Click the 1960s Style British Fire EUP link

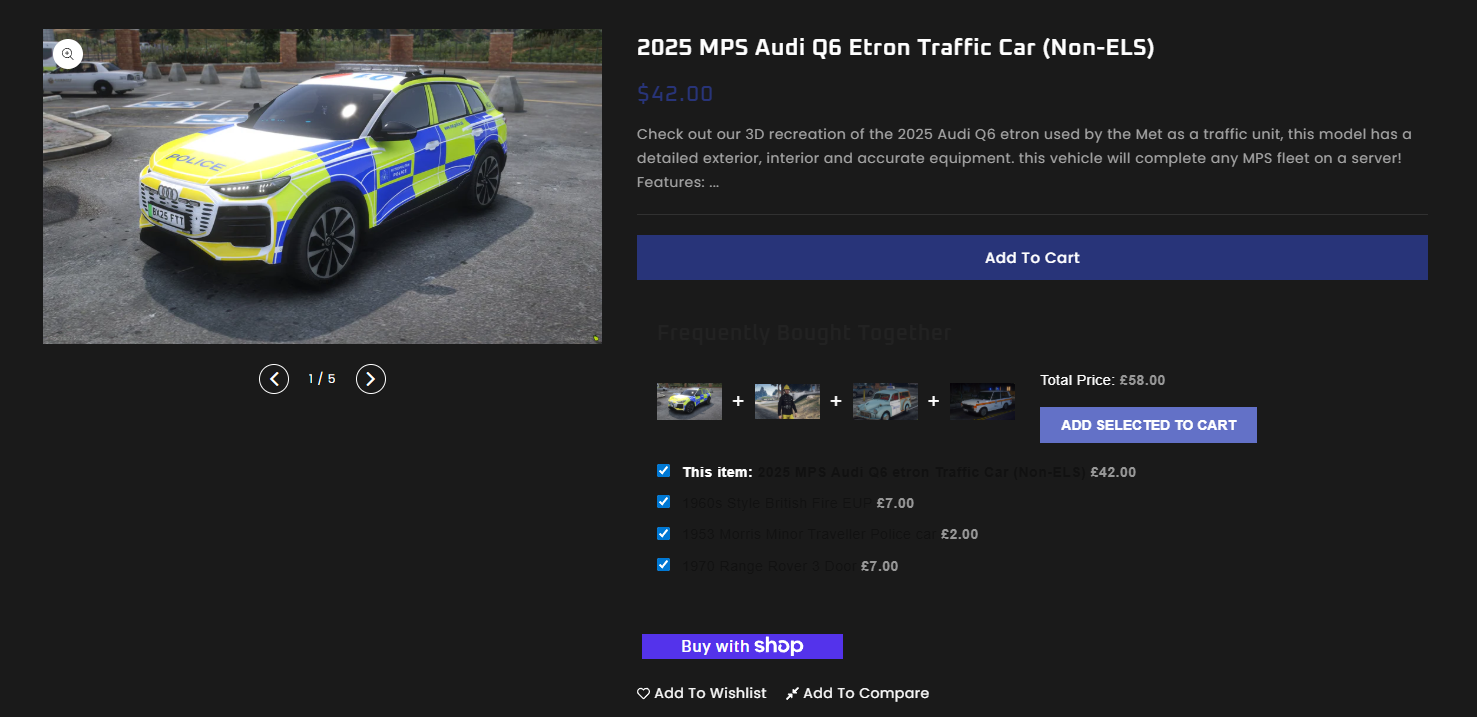coord(777,503)
